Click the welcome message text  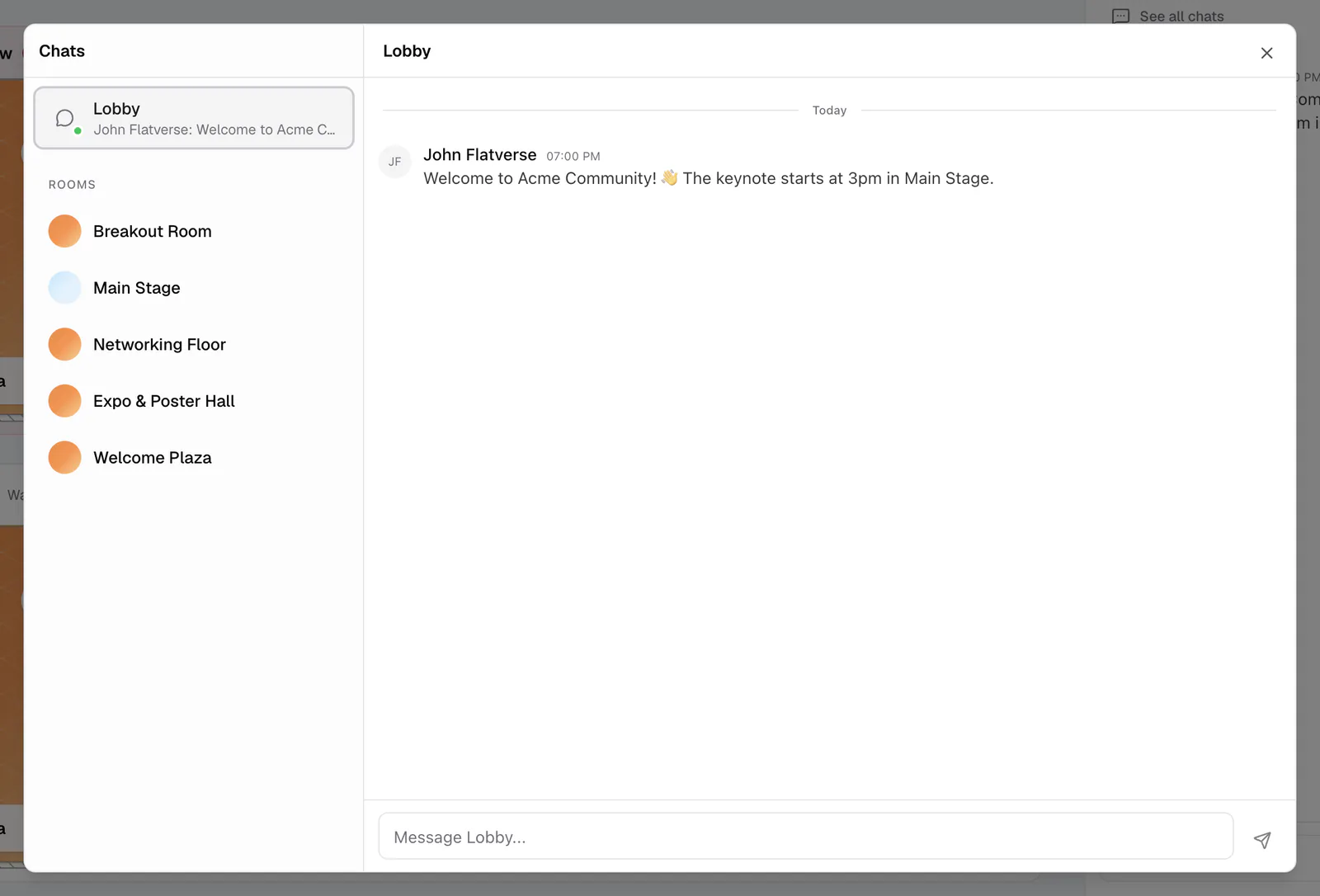(x=709, y=178)
